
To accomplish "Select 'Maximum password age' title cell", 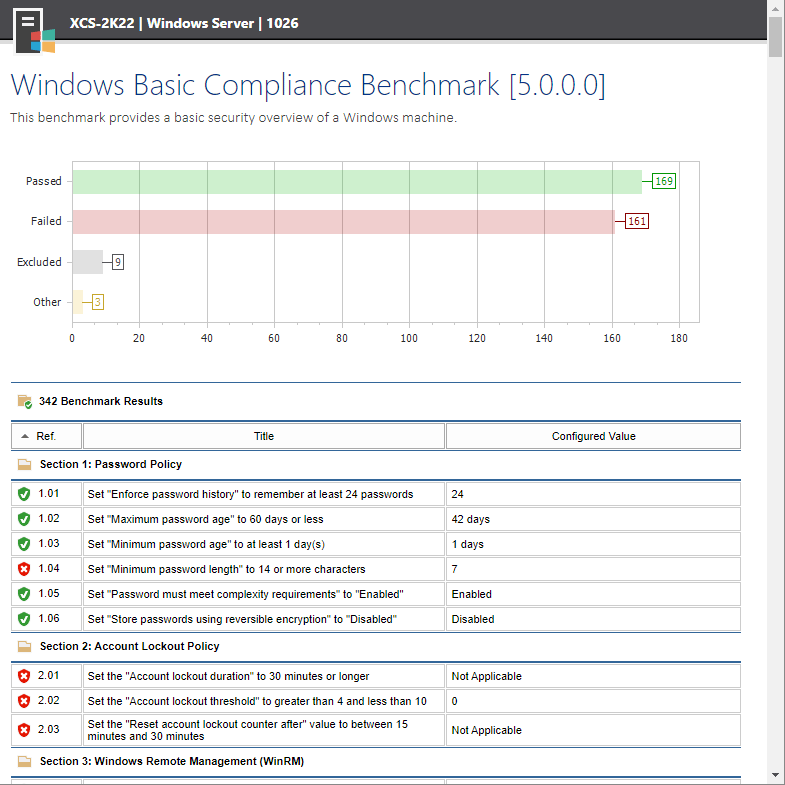I will [x=264, y=519].
